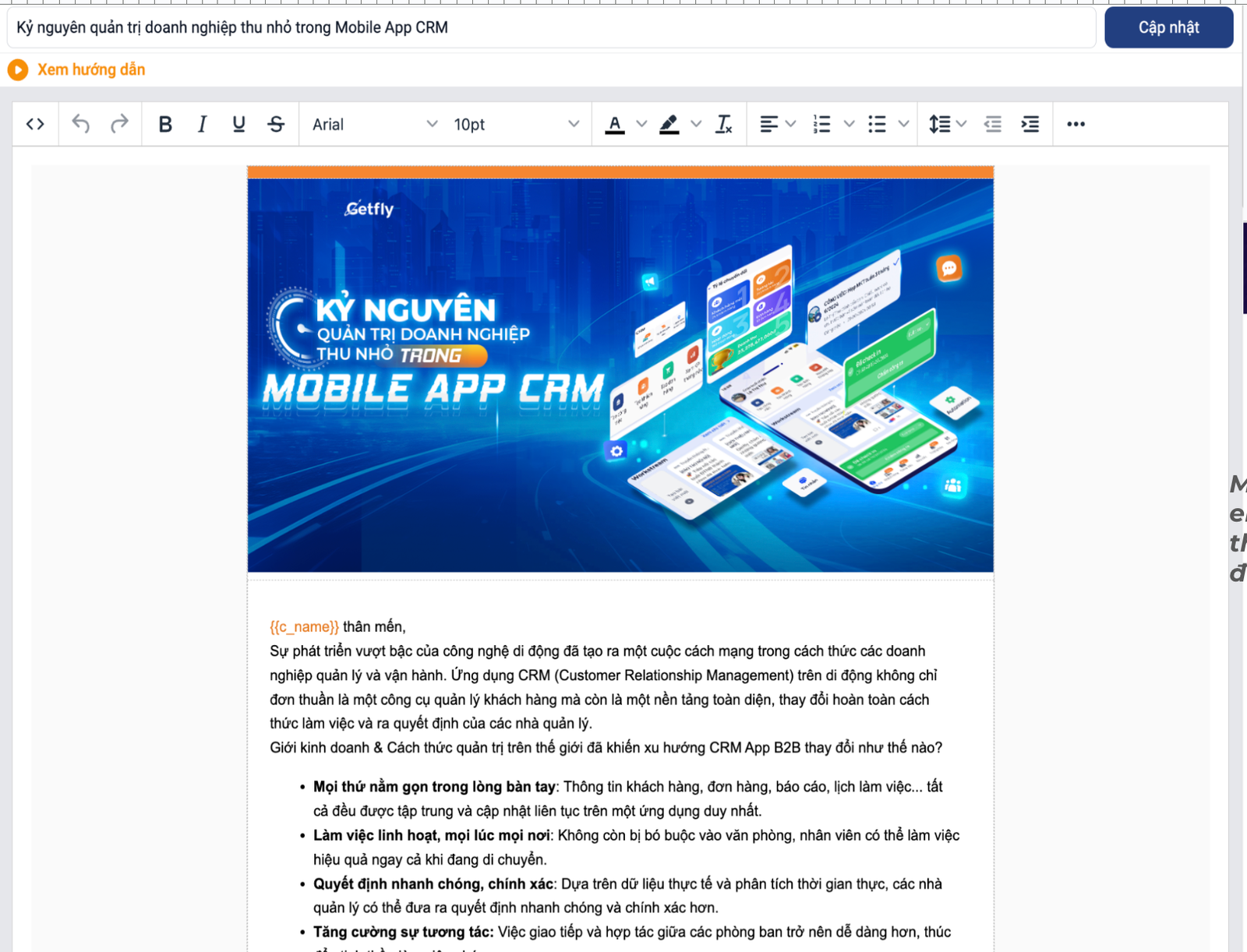Open the source code view
Viewport: 1247px width, 952px height.
pyautogui.click(x=34, y=124)
